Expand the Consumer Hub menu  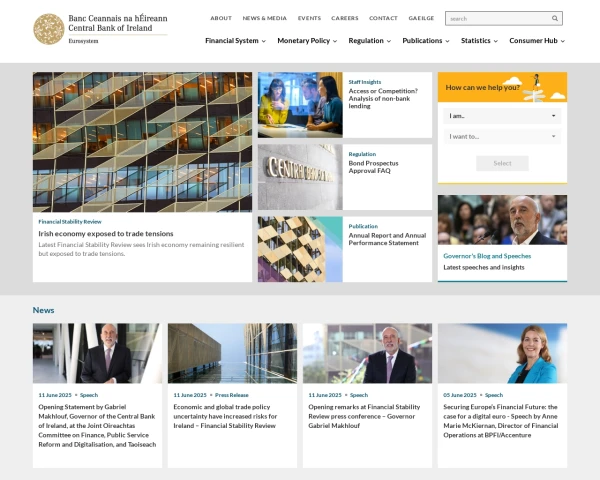click(537, 41)
